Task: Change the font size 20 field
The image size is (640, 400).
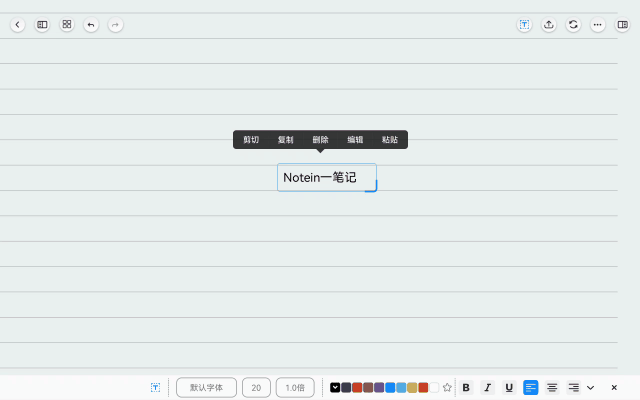Action: pyautogui.click(x=256, y=387)
